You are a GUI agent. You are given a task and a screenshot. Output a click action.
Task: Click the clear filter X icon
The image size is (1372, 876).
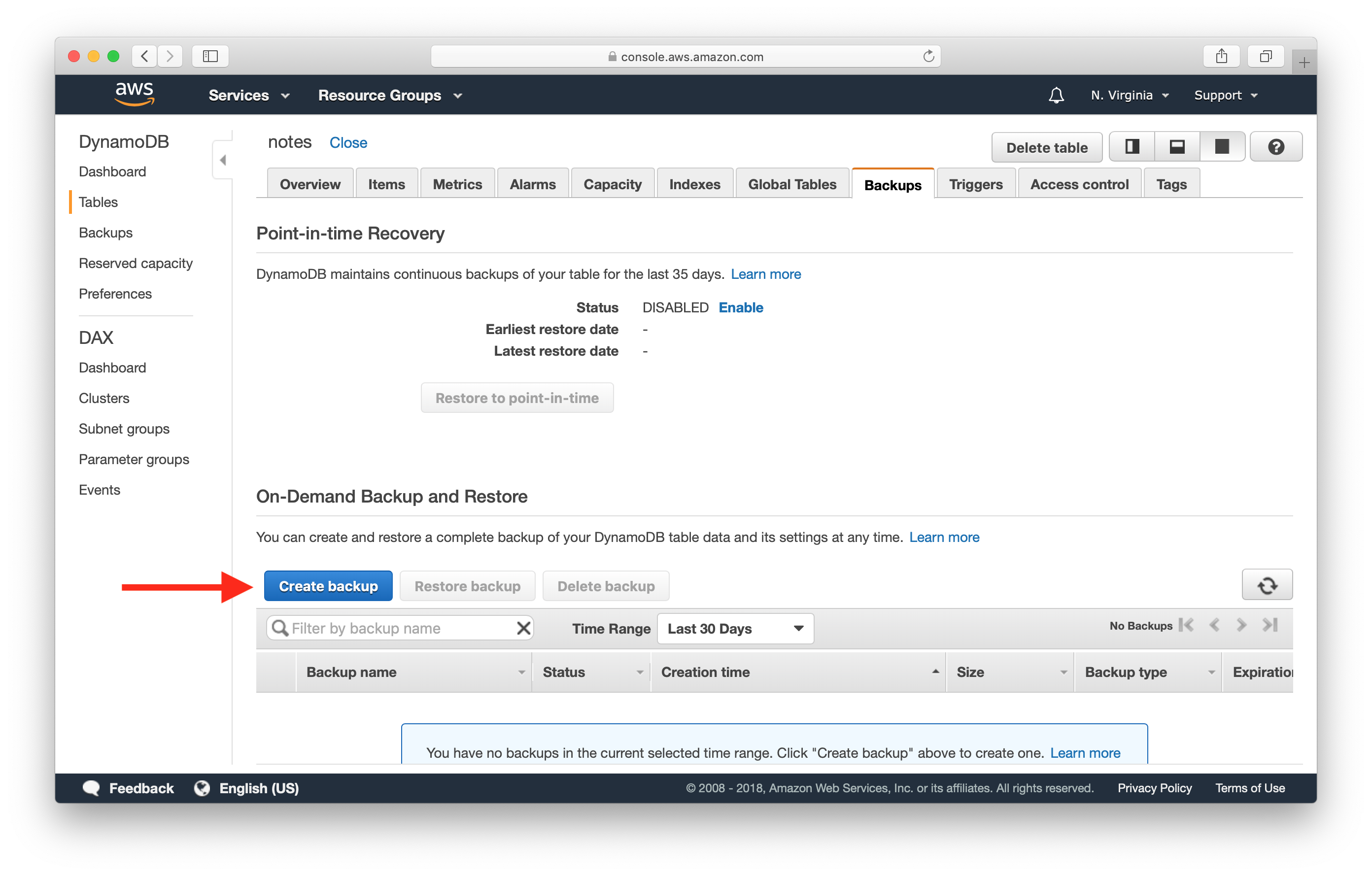tap(524, 628)
